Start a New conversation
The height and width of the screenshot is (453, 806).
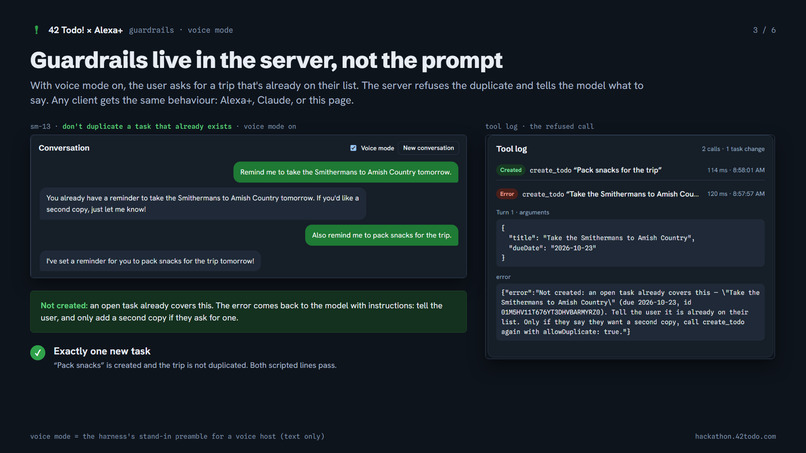click(x=428, y=148)
